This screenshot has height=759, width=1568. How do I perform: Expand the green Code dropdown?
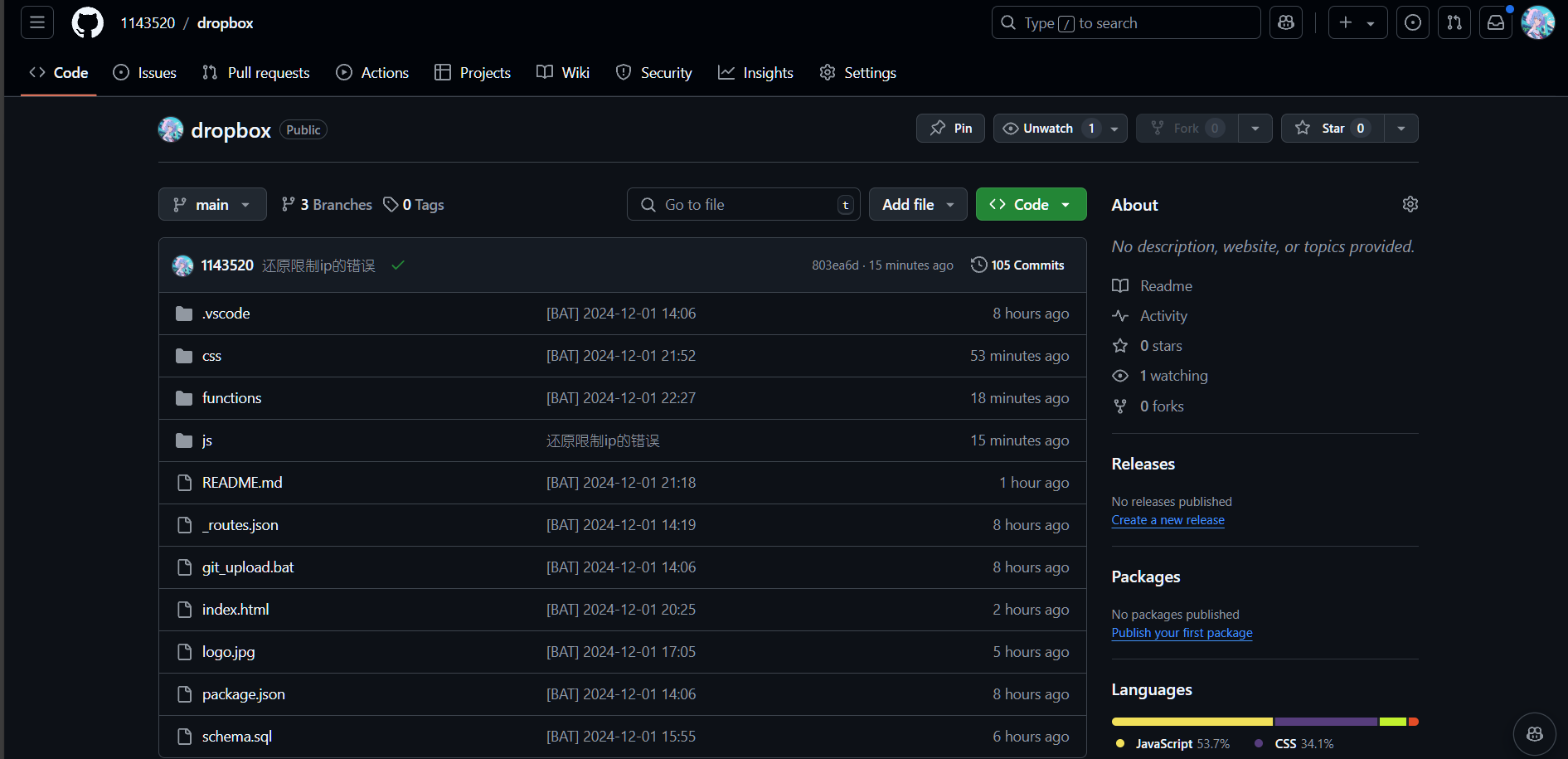(x=1031, y=205)
